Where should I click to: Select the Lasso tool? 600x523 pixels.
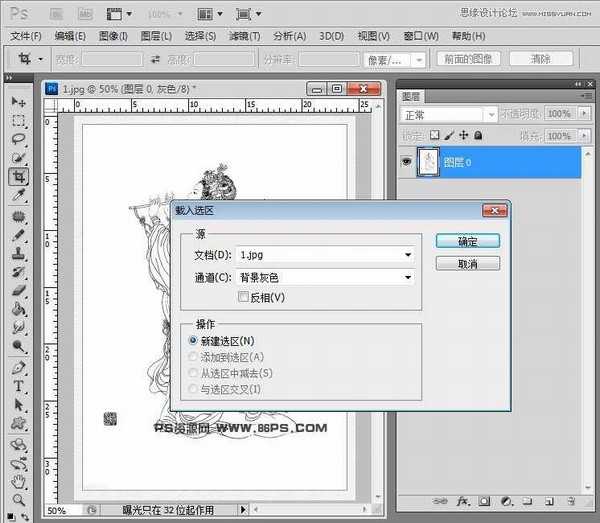(x=18, y=139)
